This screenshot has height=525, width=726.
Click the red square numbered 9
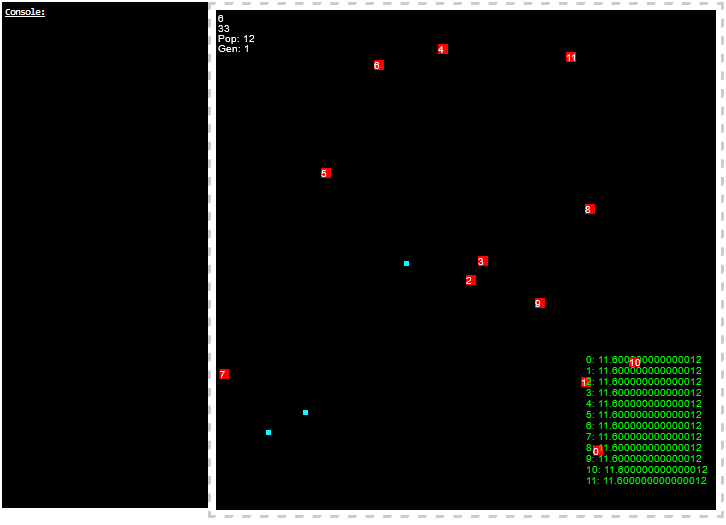click(x=539, y=303)
